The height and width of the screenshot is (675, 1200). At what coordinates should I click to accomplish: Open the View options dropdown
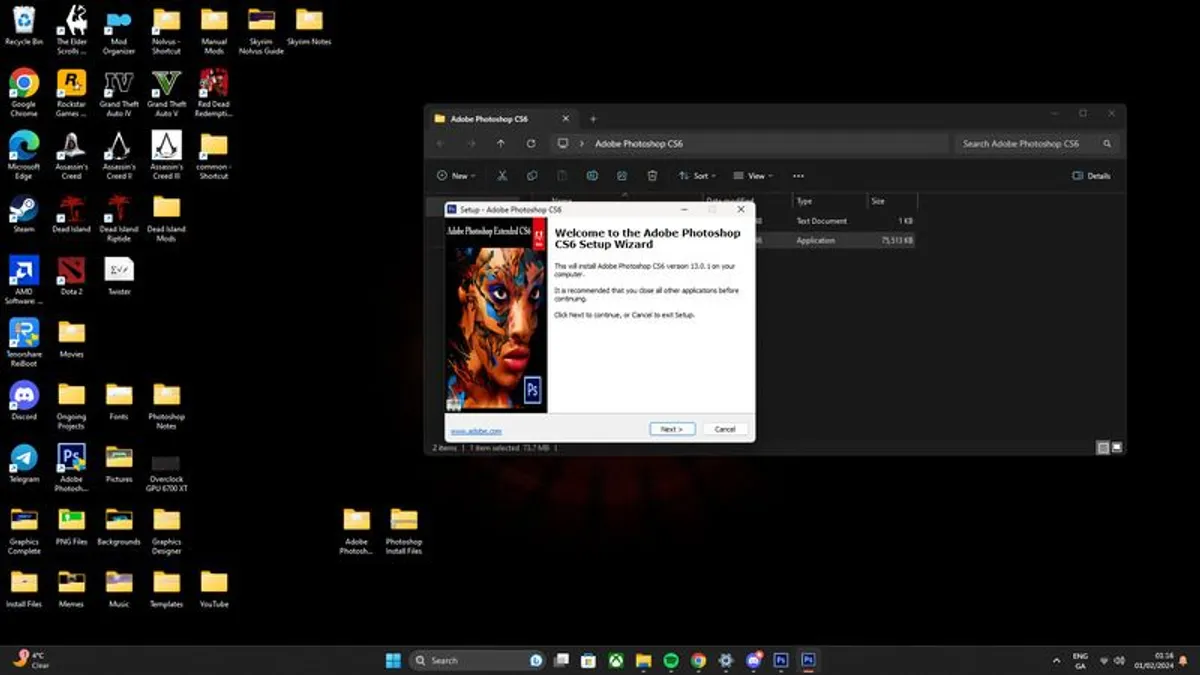click(754, 175)
